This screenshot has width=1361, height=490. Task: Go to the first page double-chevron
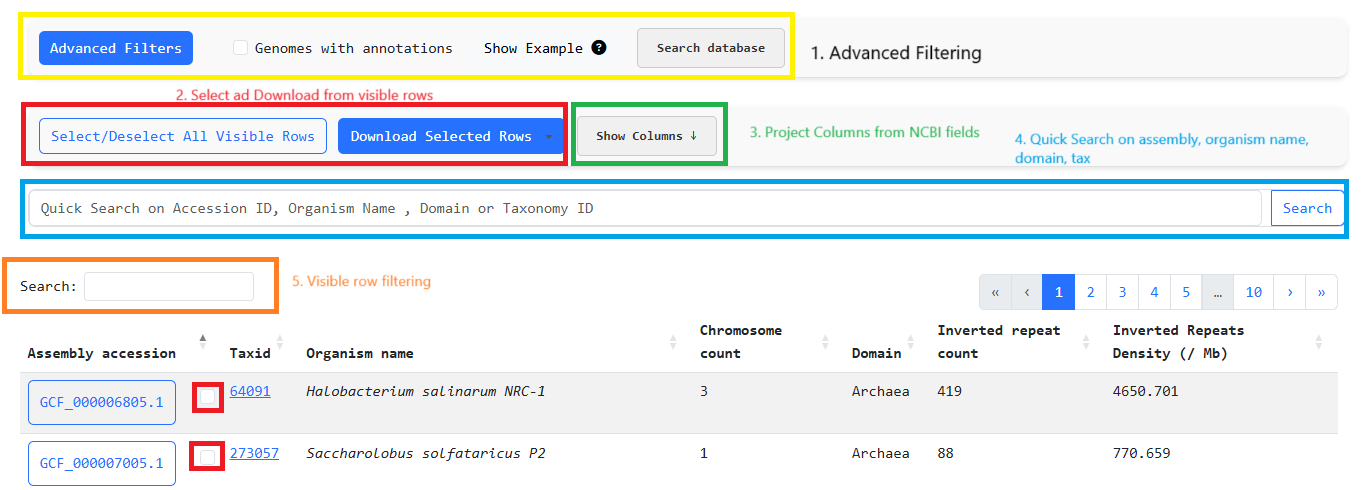point(995,292)
